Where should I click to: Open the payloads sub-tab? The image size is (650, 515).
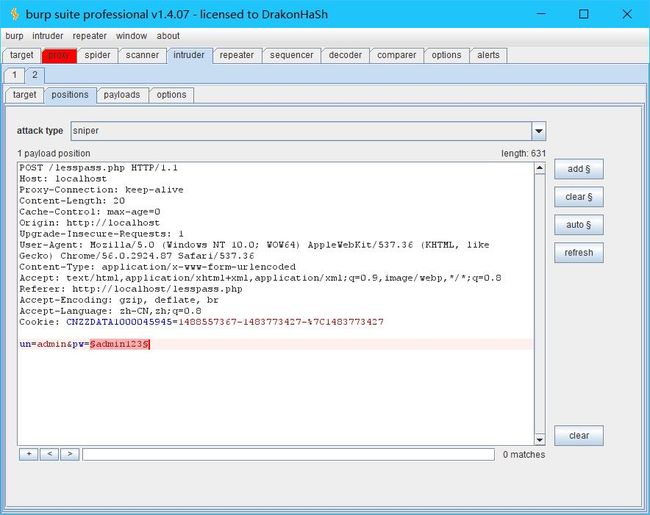[122, 95]
